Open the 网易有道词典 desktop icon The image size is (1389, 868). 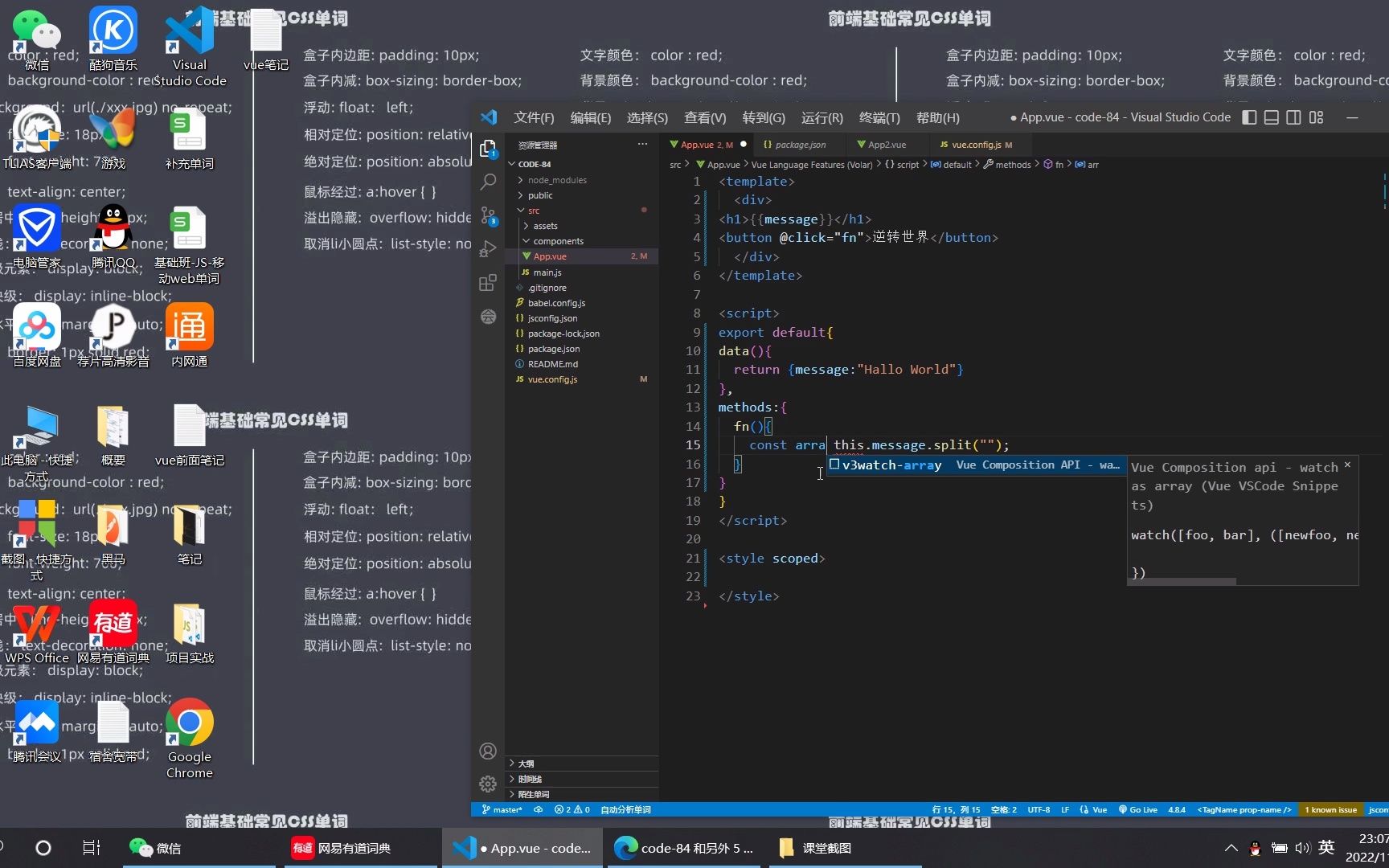[113, 632]
